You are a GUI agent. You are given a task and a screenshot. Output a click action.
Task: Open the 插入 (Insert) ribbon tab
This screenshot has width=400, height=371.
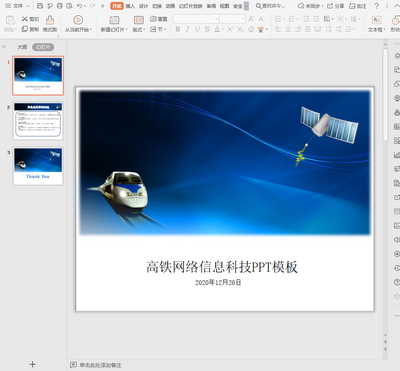point(130,6)
